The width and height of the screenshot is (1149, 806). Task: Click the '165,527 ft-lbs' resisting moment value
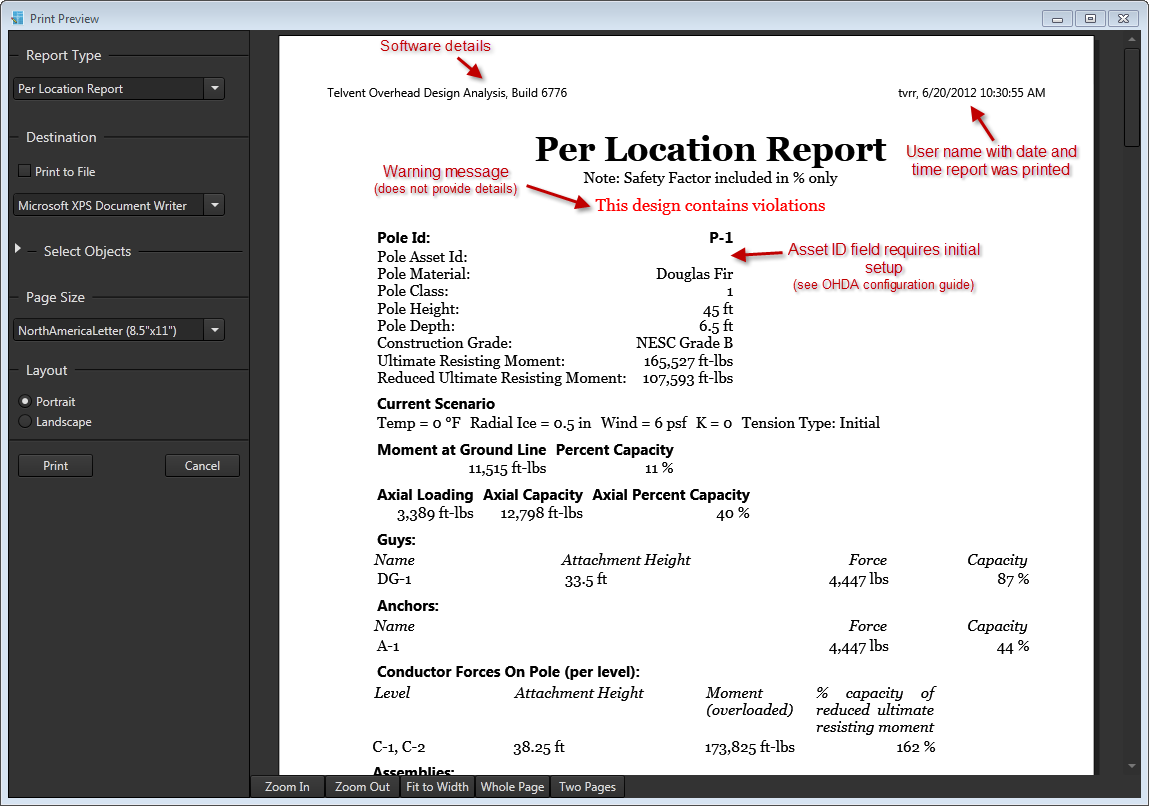(688, 361)
